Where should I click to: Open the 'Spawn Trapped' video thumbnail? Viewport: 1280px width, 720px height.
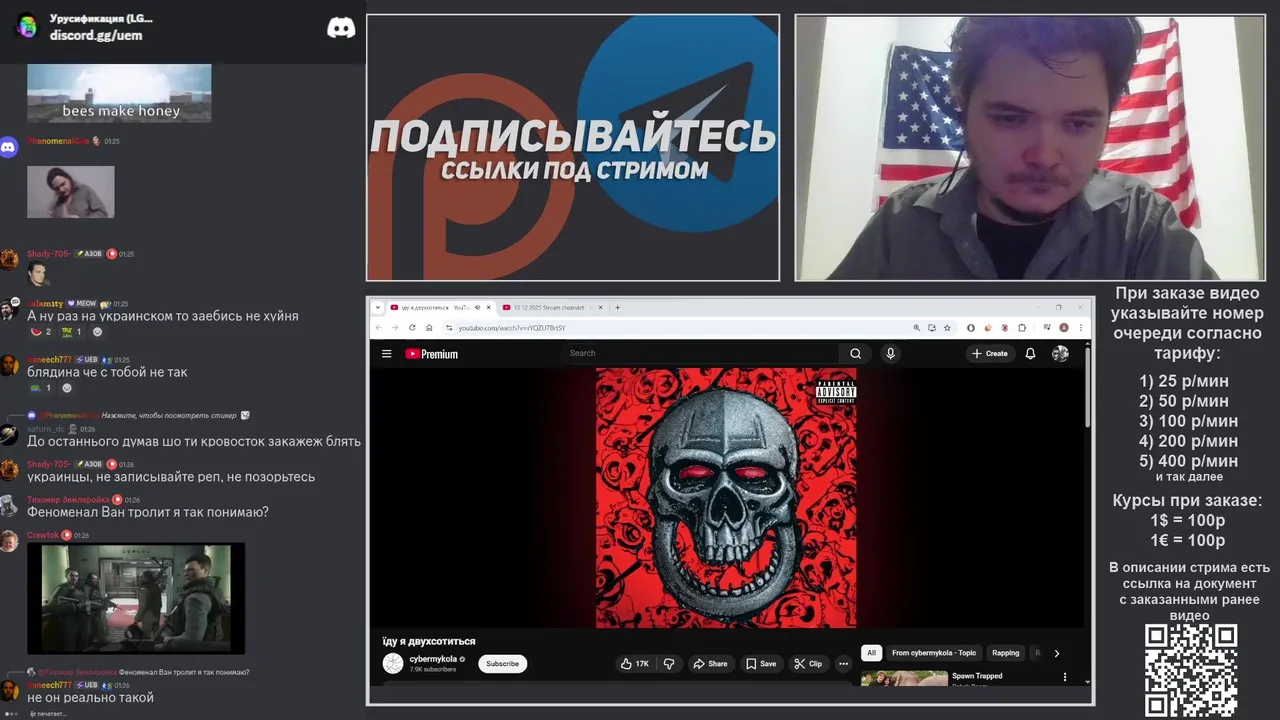[904, 678]
